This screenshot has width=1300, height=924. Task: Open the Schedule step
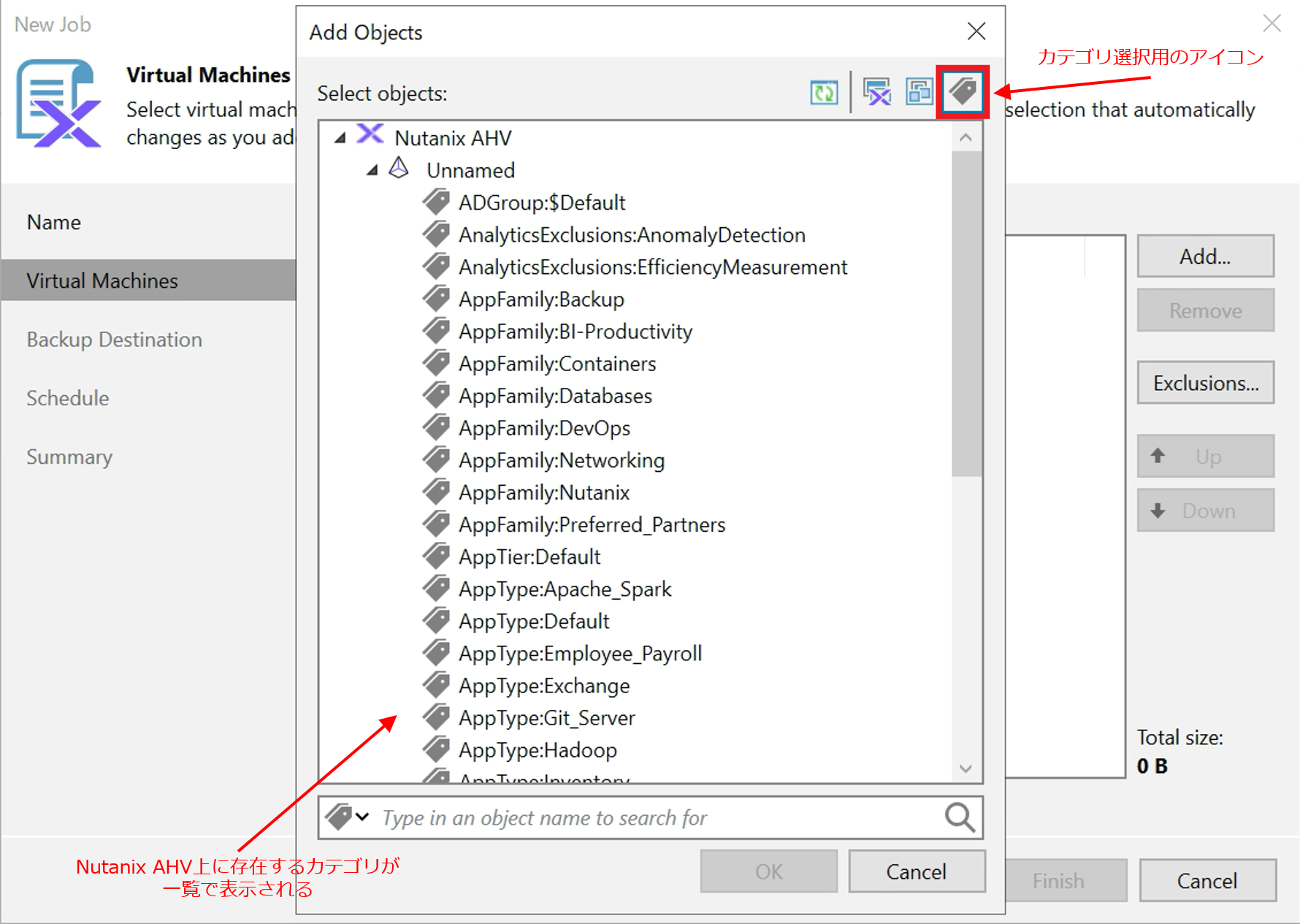[67, 398]
